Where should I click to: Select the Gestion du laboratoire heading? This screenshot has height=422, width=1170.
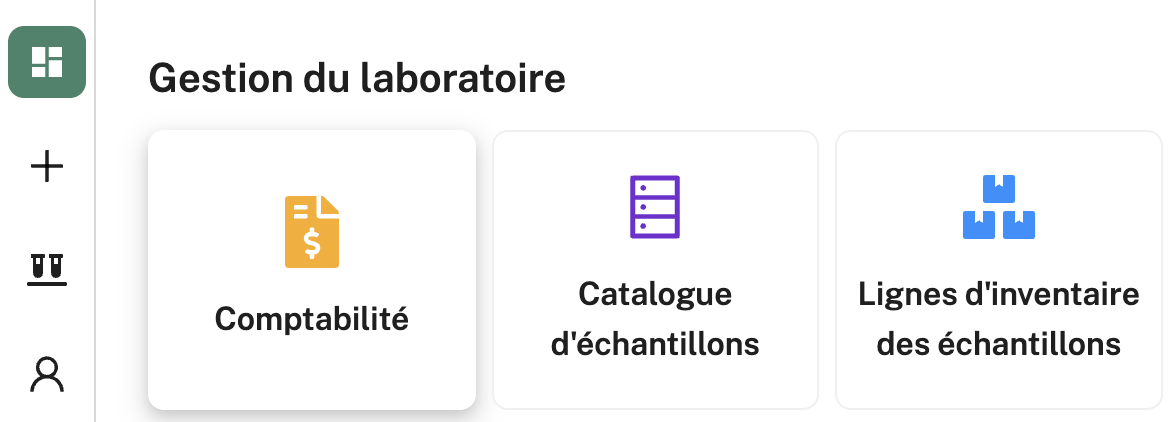[357, 78]
